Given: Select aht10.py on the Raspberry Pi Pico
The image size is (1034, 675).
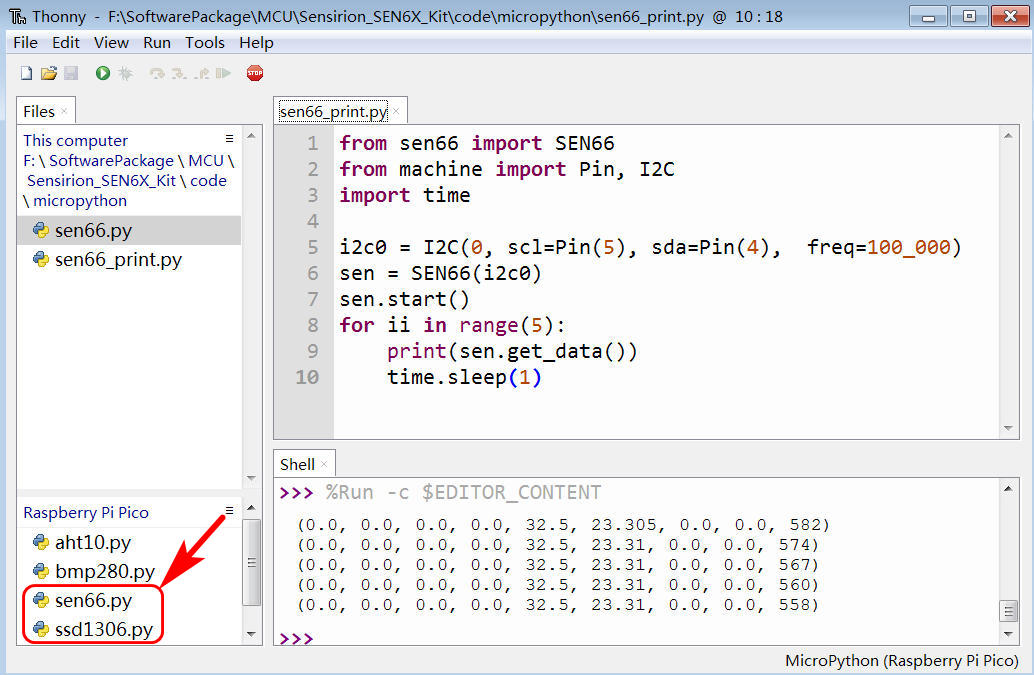Looking at the screenshot, I should point(92,542).
